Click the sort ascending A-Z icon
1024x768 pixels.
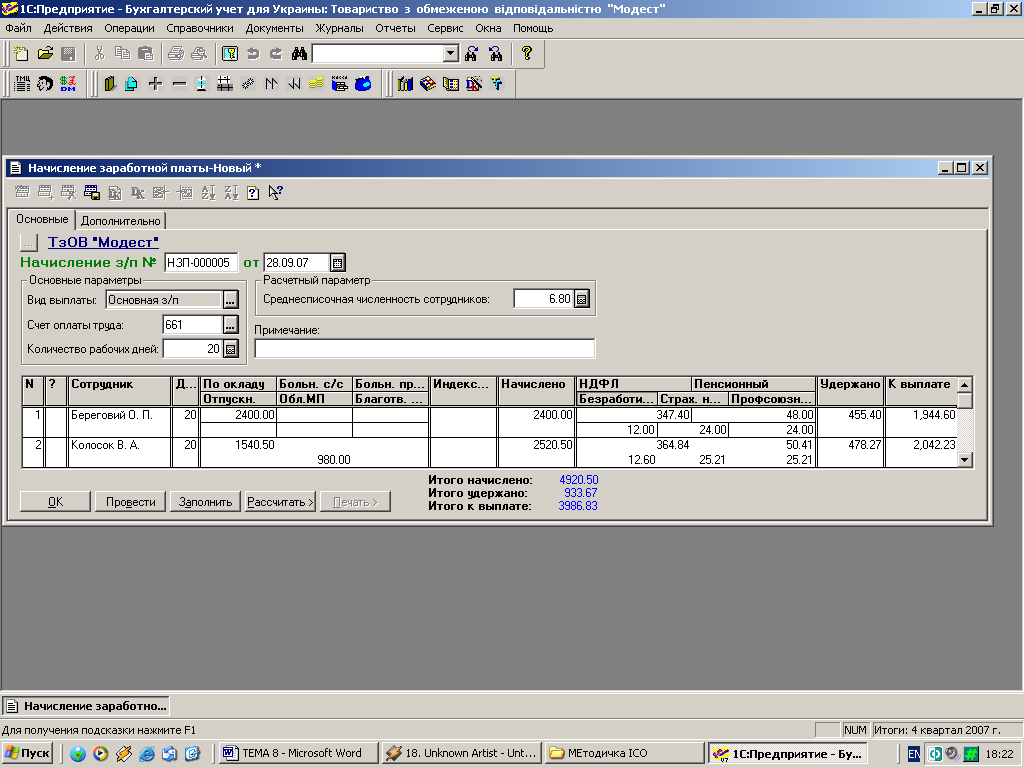(208, 193)
